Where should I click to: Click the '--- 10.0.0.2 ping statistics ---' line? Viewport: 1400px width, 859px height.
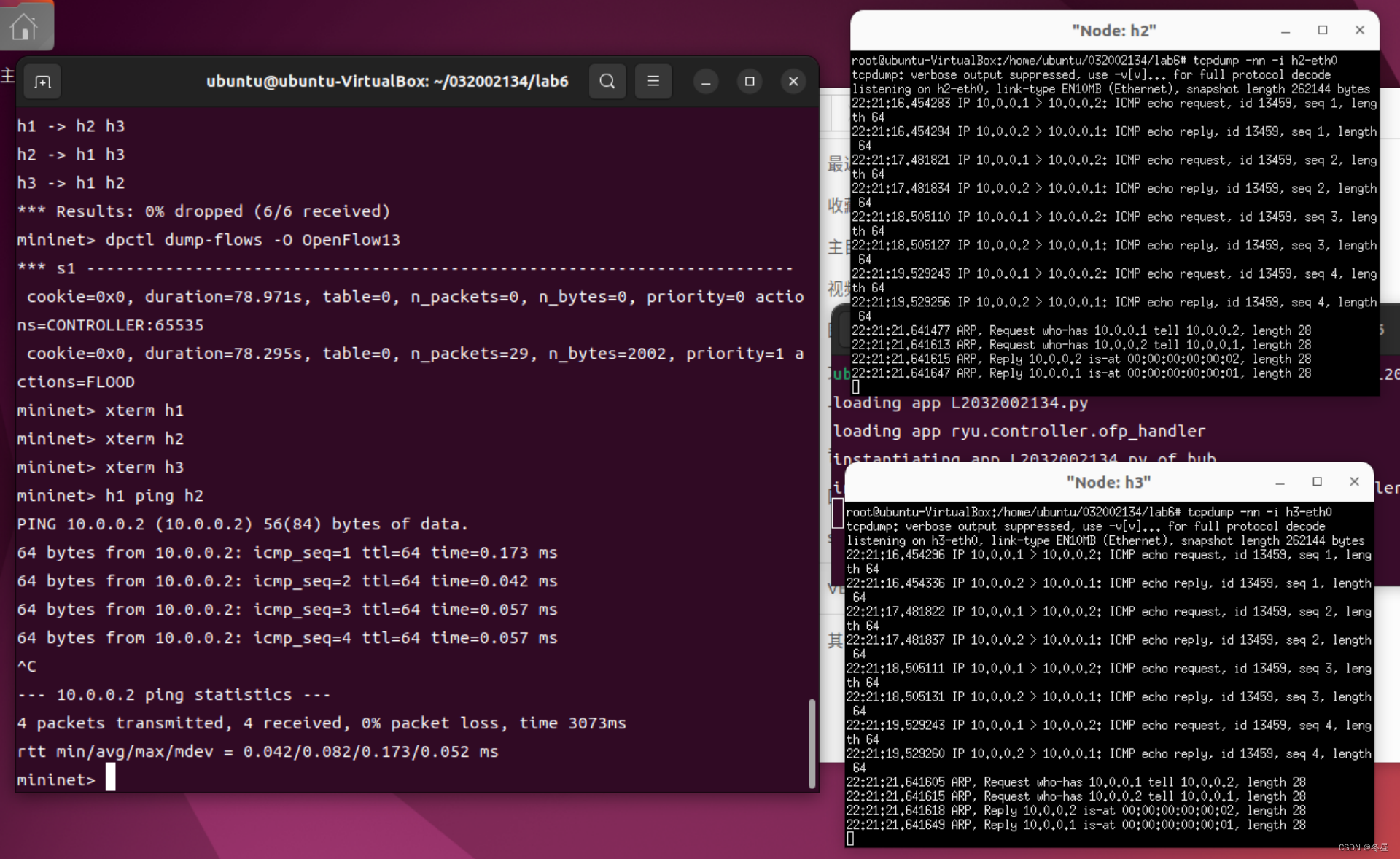pyautogui.click(x=174, y=695)
